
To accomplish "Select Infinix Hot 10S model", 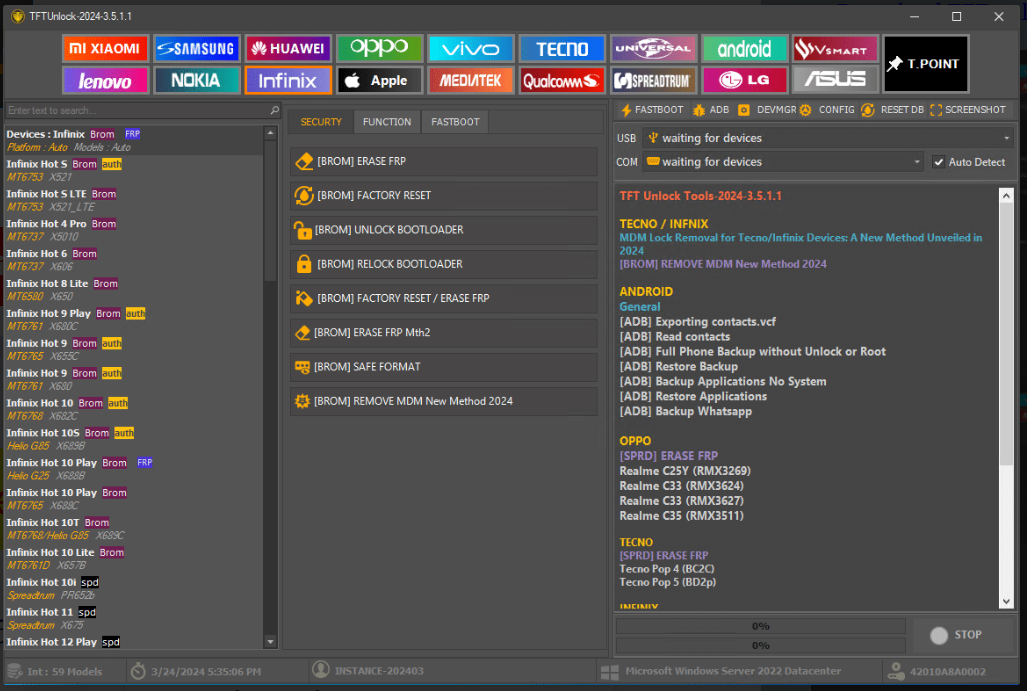I will (x=134, y=439).
